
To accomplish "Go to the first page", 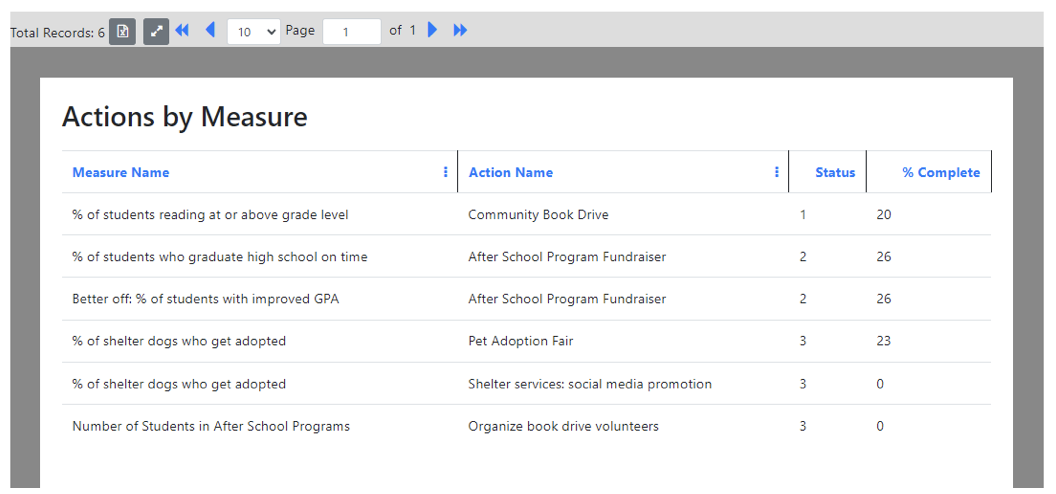I will (x=182, y=31).
